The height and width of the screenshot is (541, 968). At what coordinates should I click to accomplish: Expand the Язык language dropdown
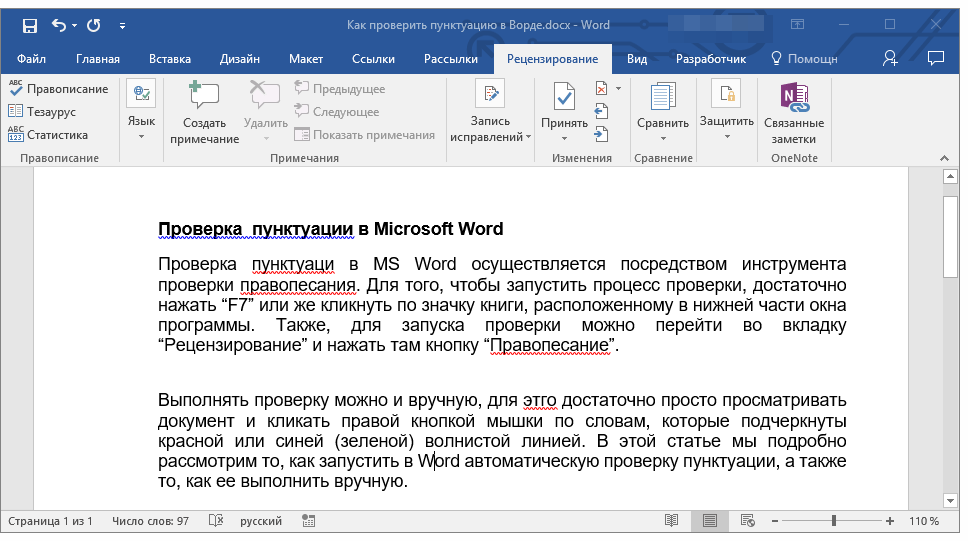click(x=141, y=128)
